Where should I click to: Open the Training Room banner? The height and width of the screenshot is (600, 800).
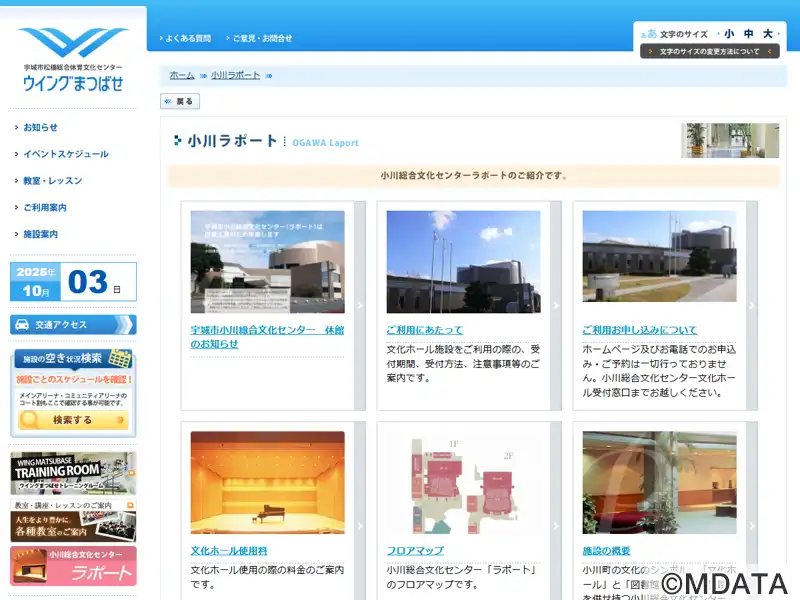click(x=73, y=472)
